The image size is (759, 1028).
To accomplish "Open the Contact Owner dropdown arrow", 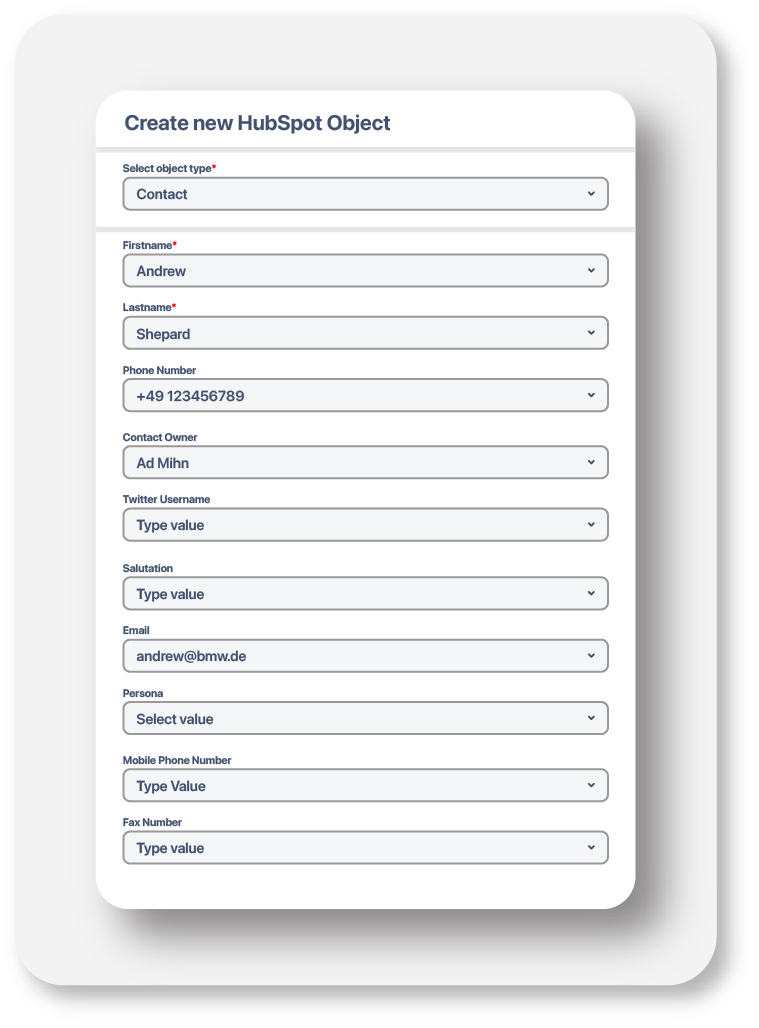I will [591, 462].
